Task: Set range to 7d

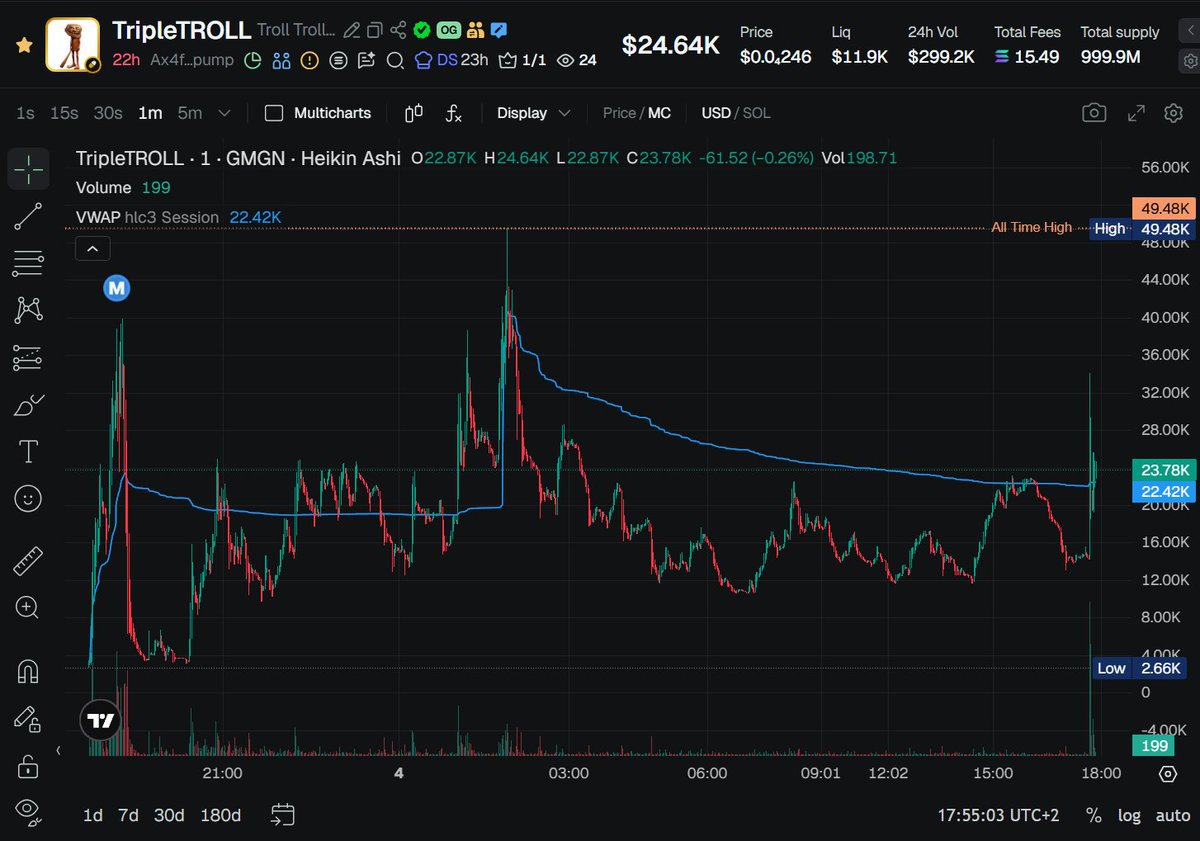Action: click(128, 815)
